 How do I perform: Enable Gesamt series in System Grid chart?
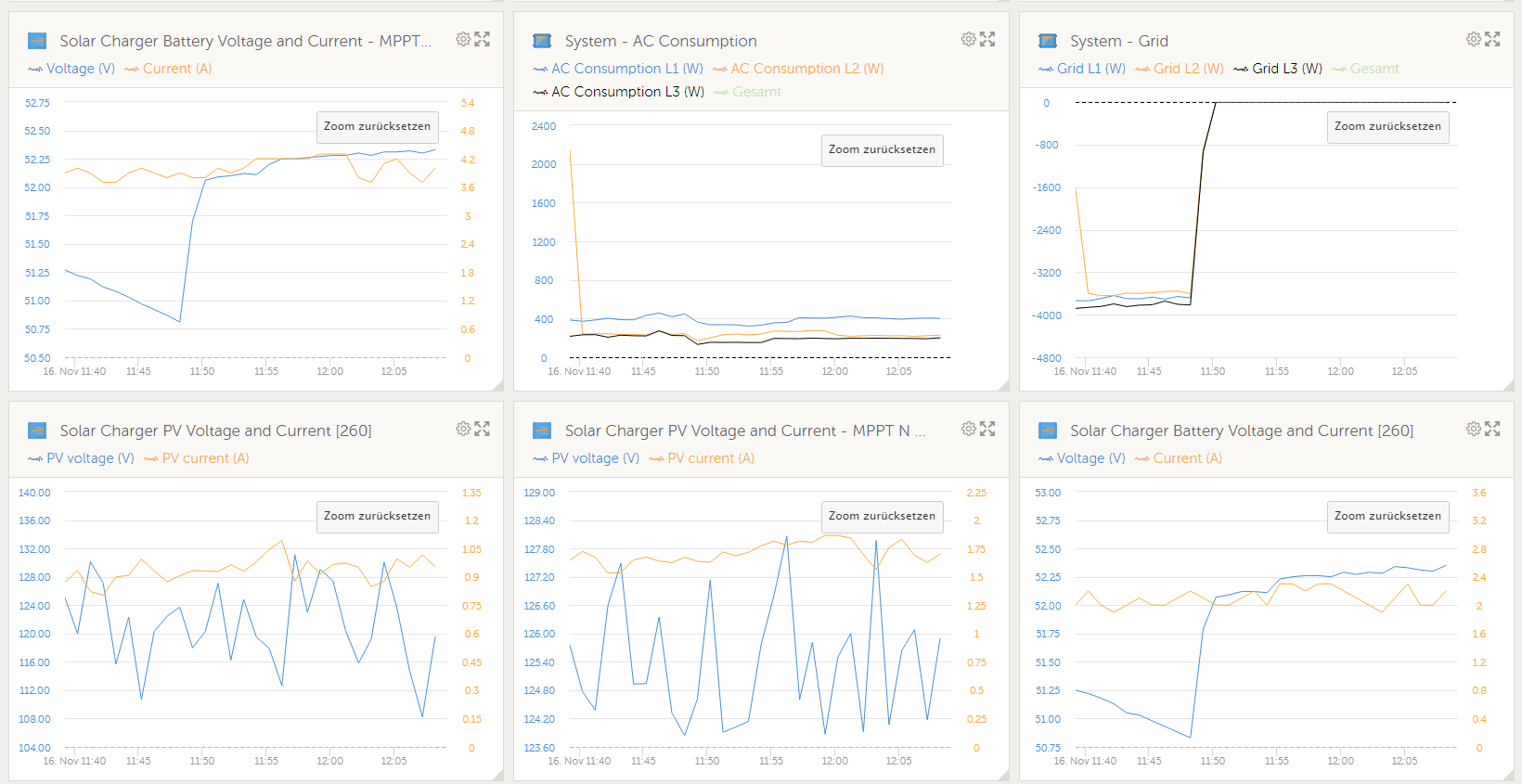1365,69
